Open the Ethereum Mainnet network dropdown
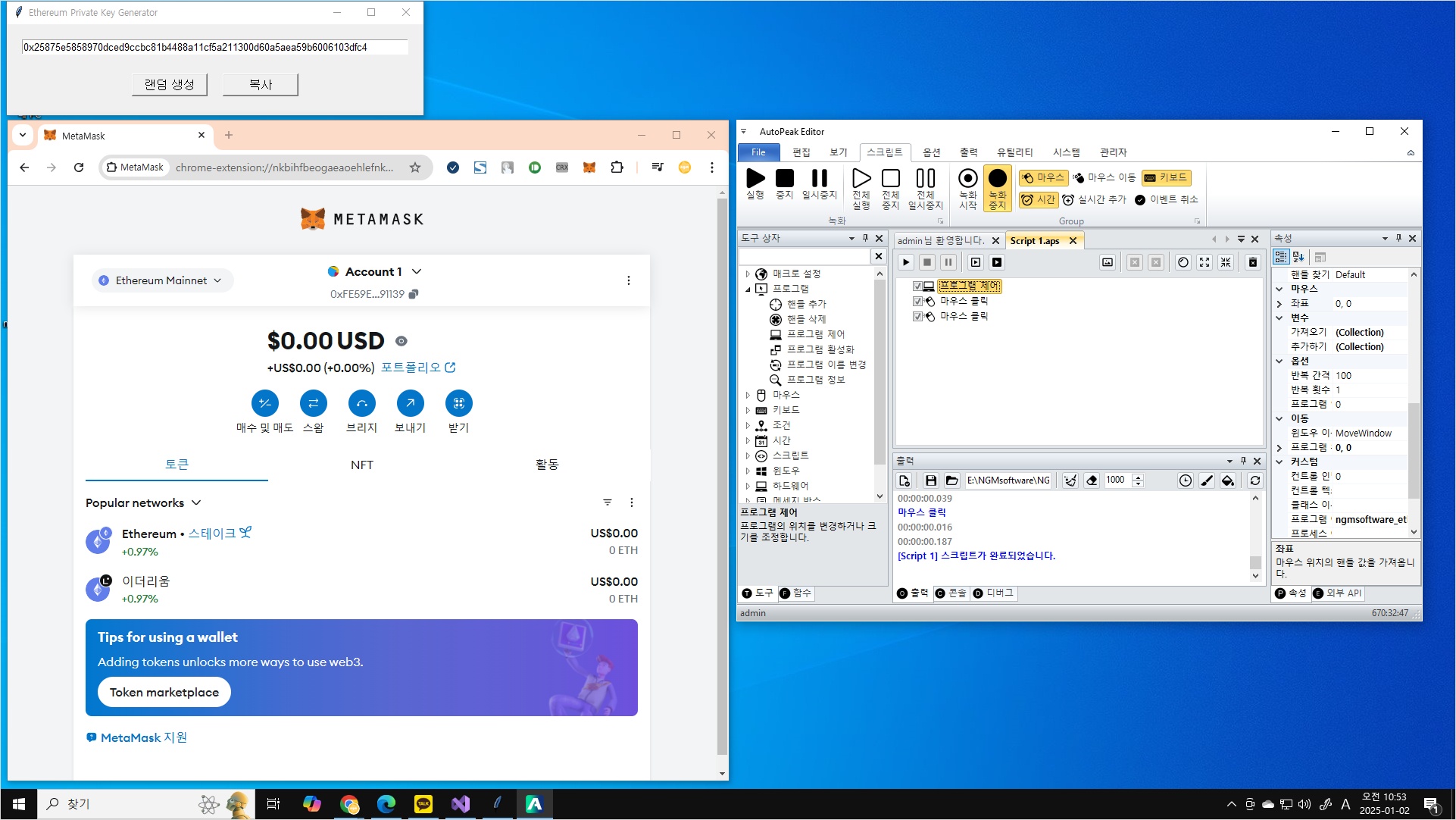This screenshot has width=1456, height=820. [162, 280]
